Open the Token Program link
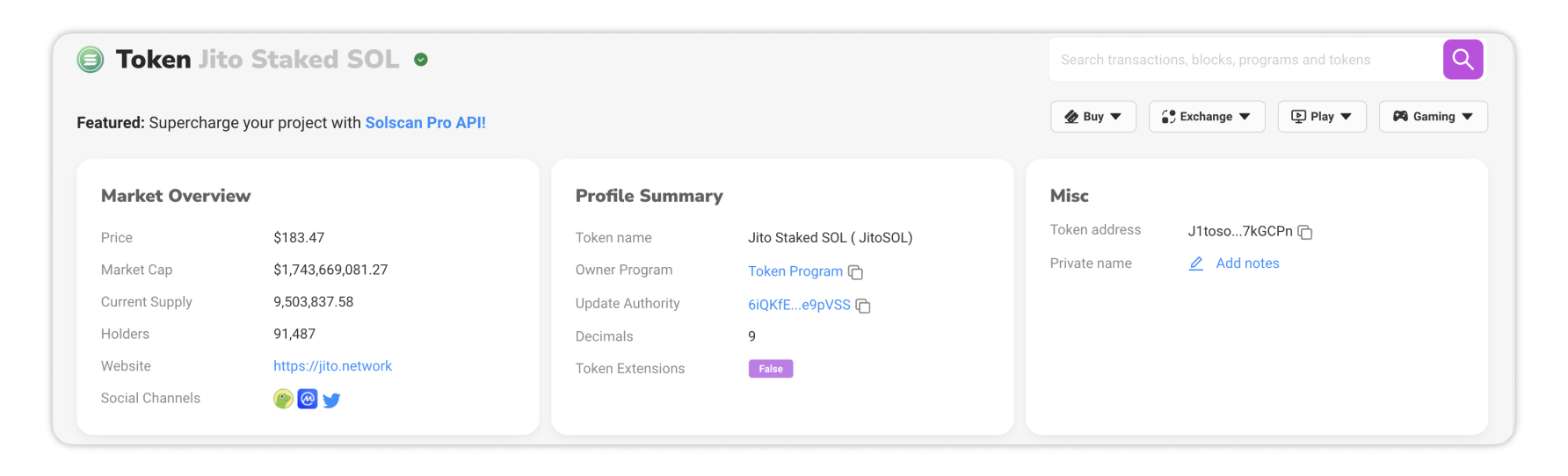Screen dimensions: 1568x476 pyautogui.click(x=795, y=271)
